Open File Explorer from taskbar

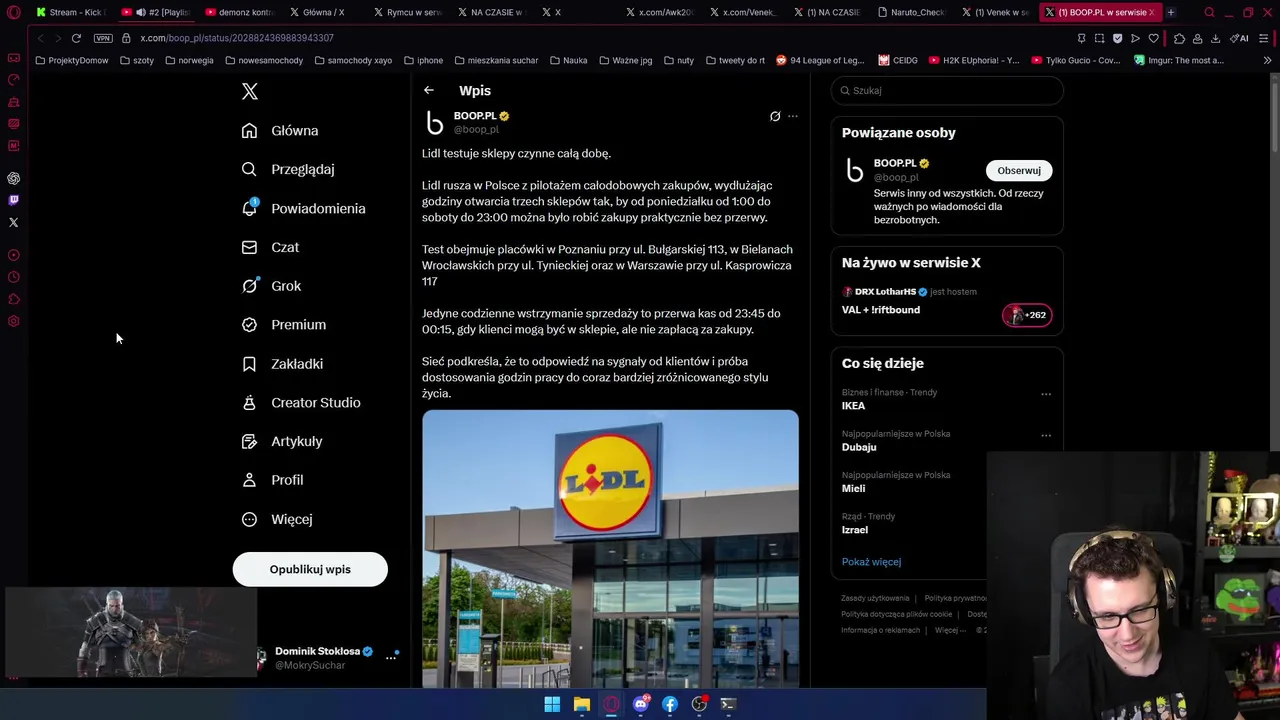coord(581,704)
